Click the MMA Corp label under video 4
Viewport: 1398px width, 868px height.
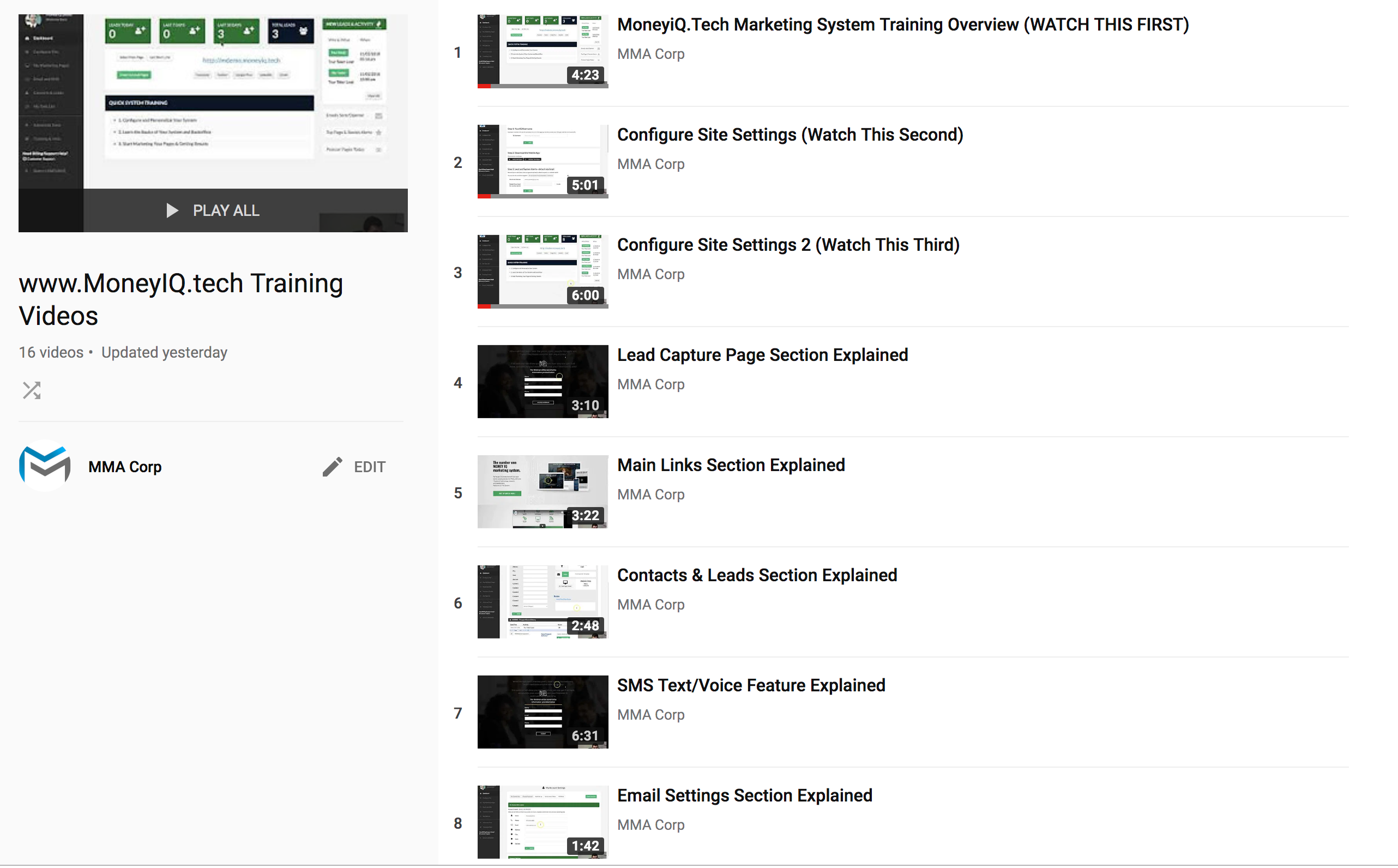[x=650, y=384]
